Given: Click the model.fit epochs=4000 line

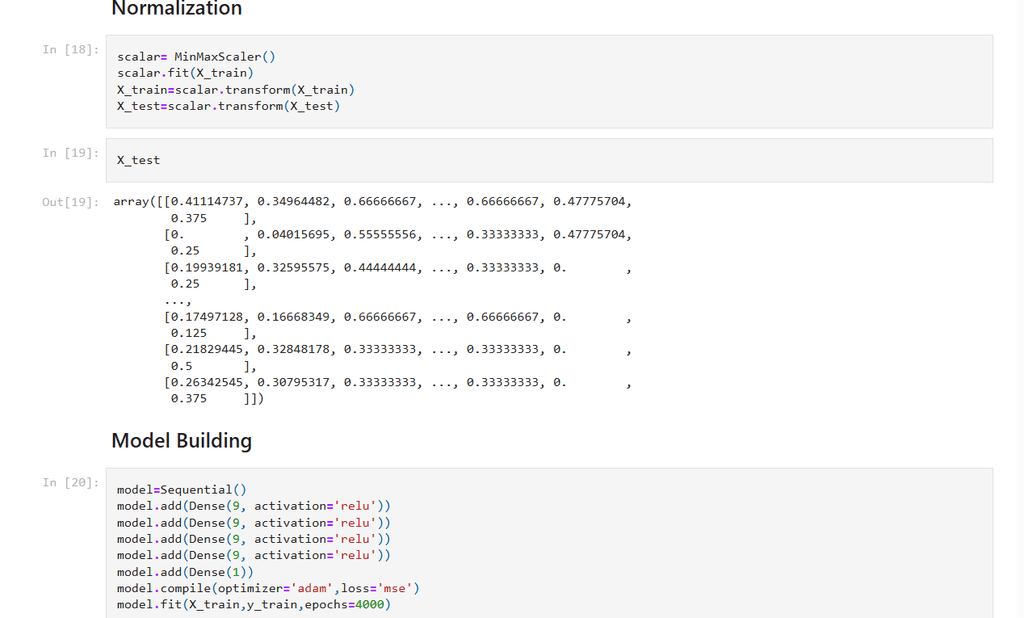Looking at the screenshot, I should point(253,604).
